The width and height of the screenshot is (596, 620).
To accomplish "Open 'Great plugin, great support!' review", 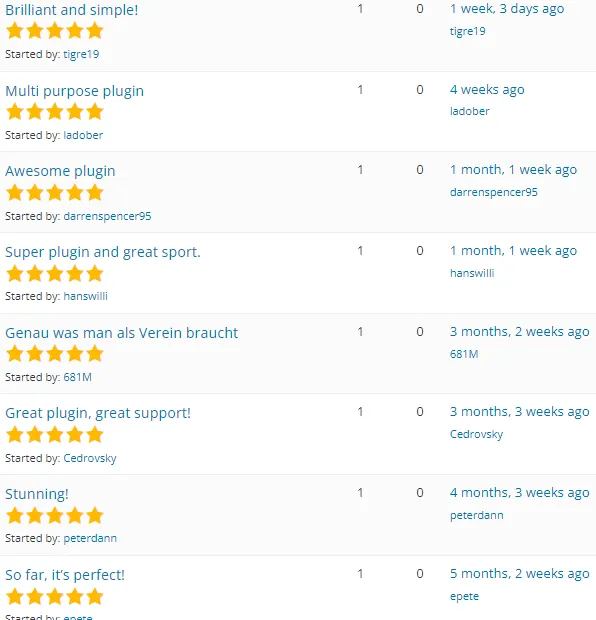I will (x=98, y=413).
